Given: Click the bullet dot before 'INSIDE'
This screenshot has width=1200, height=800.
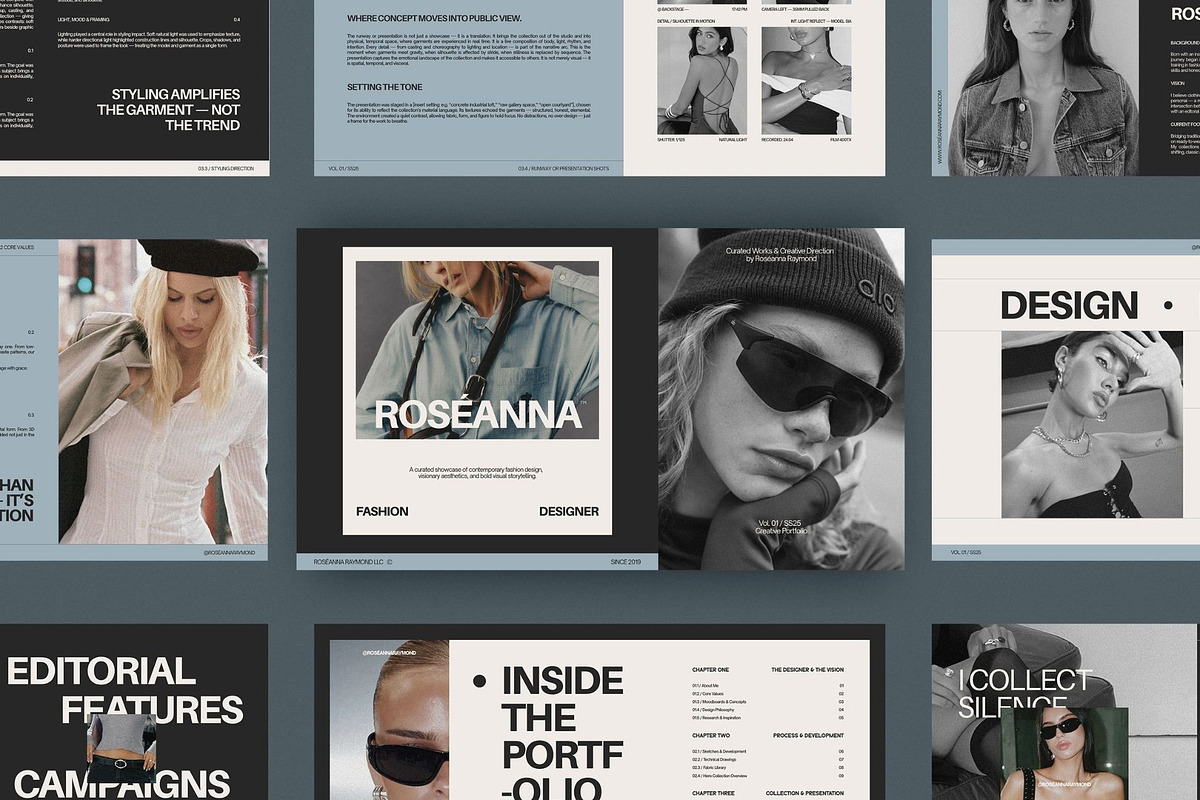Looking at the screenshot, I should pyautogui.click(x=479, y=681).
